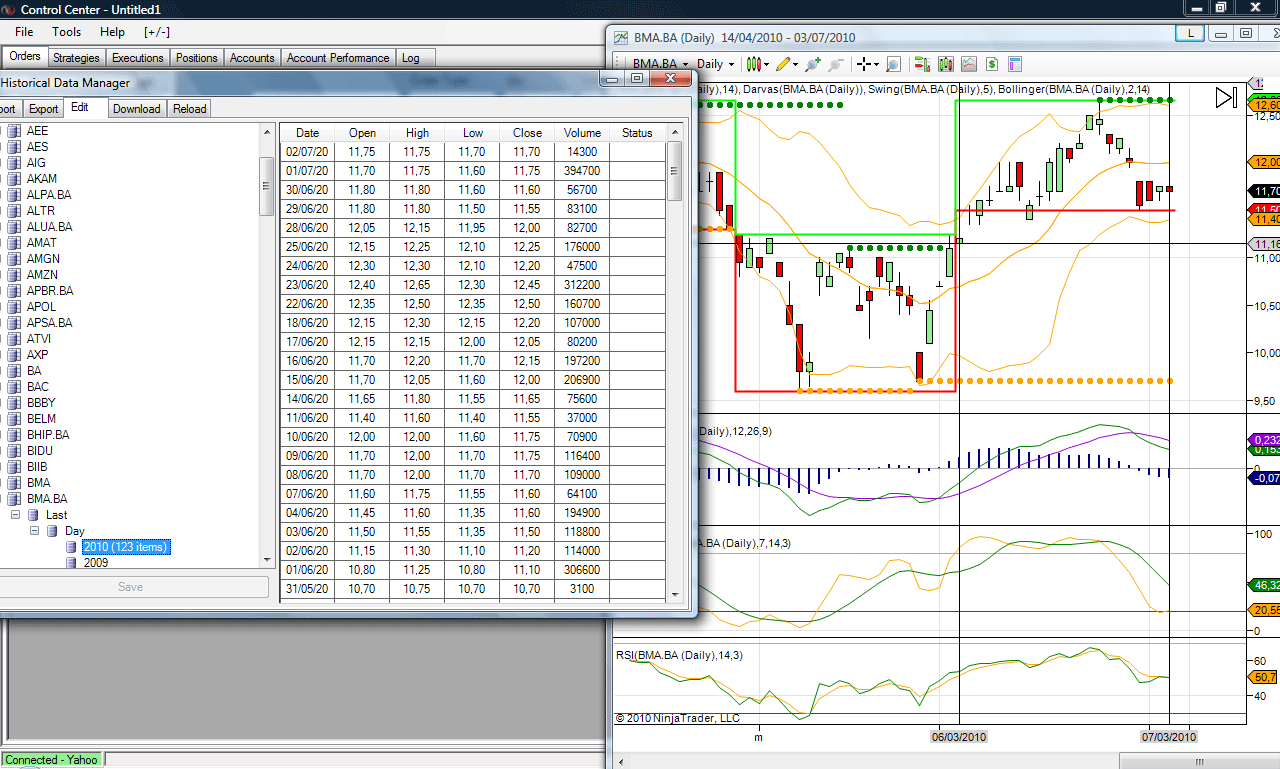Click the 06/03/2010 date label on chart axis
Image resolution: width=1280 pixels, height=769 pixels.
pyautogui.click(x=959, y=737)
